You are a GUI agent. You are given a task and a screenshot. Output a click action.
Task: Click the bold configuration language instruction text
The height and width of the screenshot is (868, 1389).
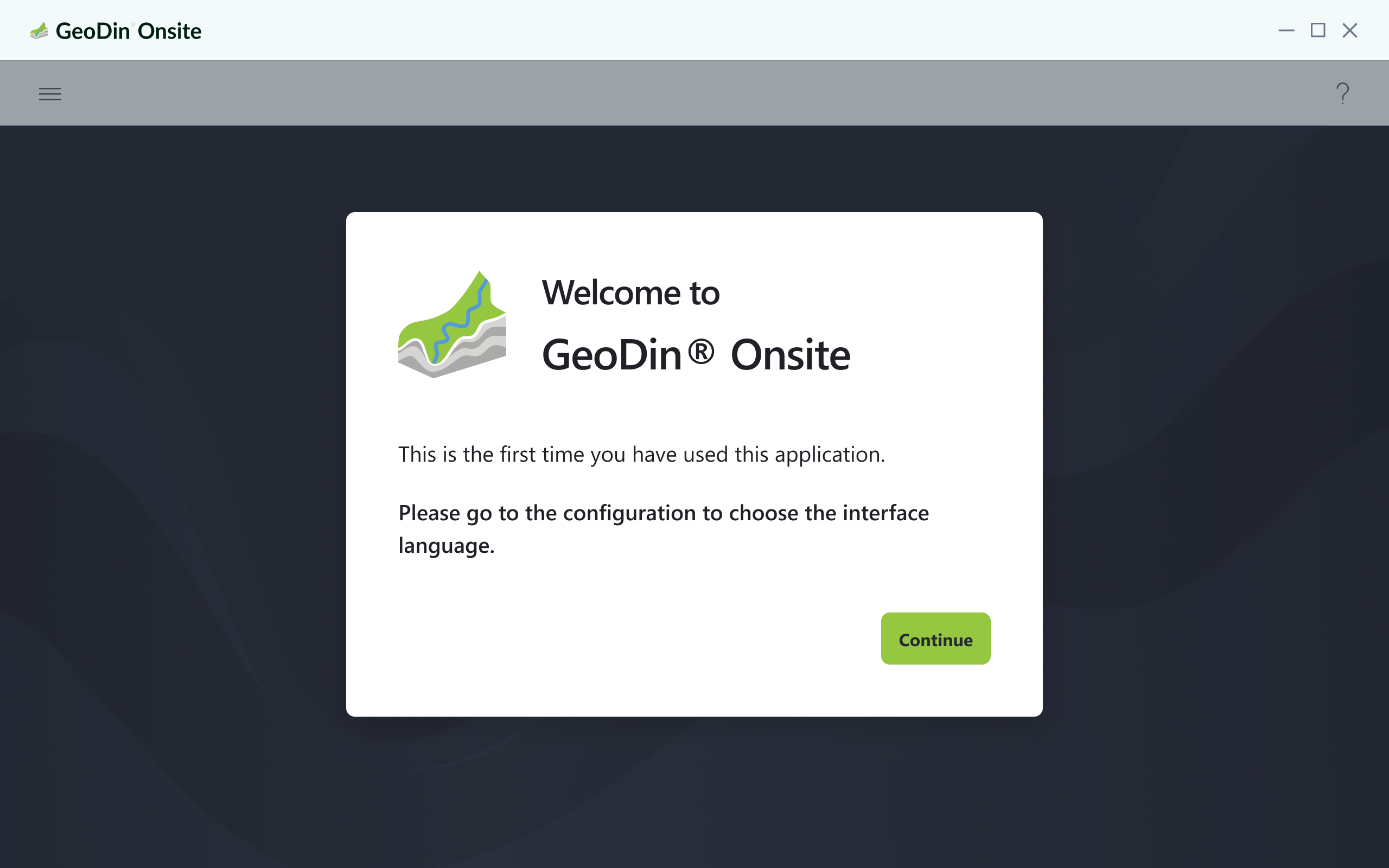[664, 529]
